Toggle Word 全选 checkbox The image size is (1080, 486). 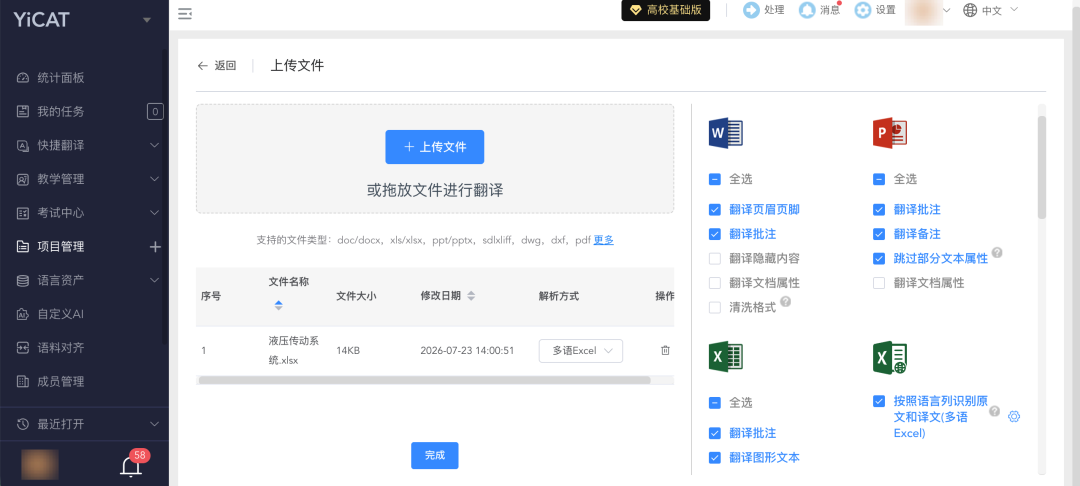[715, 180]
